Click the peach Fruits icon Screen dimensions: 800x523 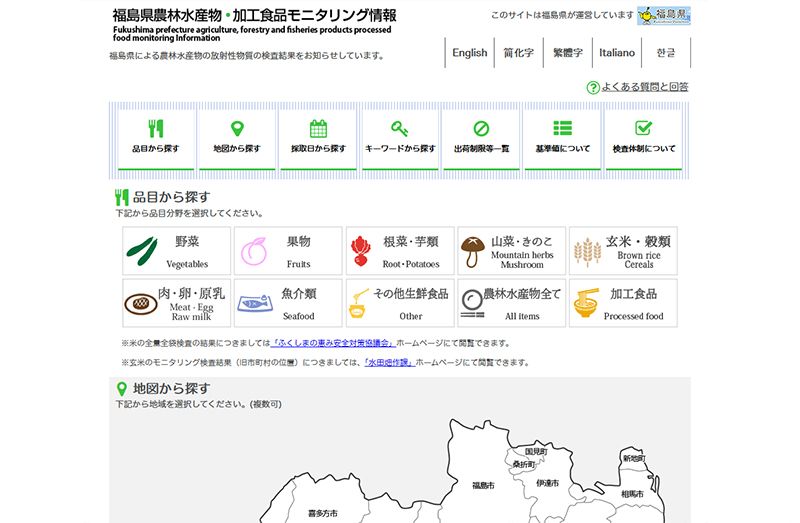254,251
